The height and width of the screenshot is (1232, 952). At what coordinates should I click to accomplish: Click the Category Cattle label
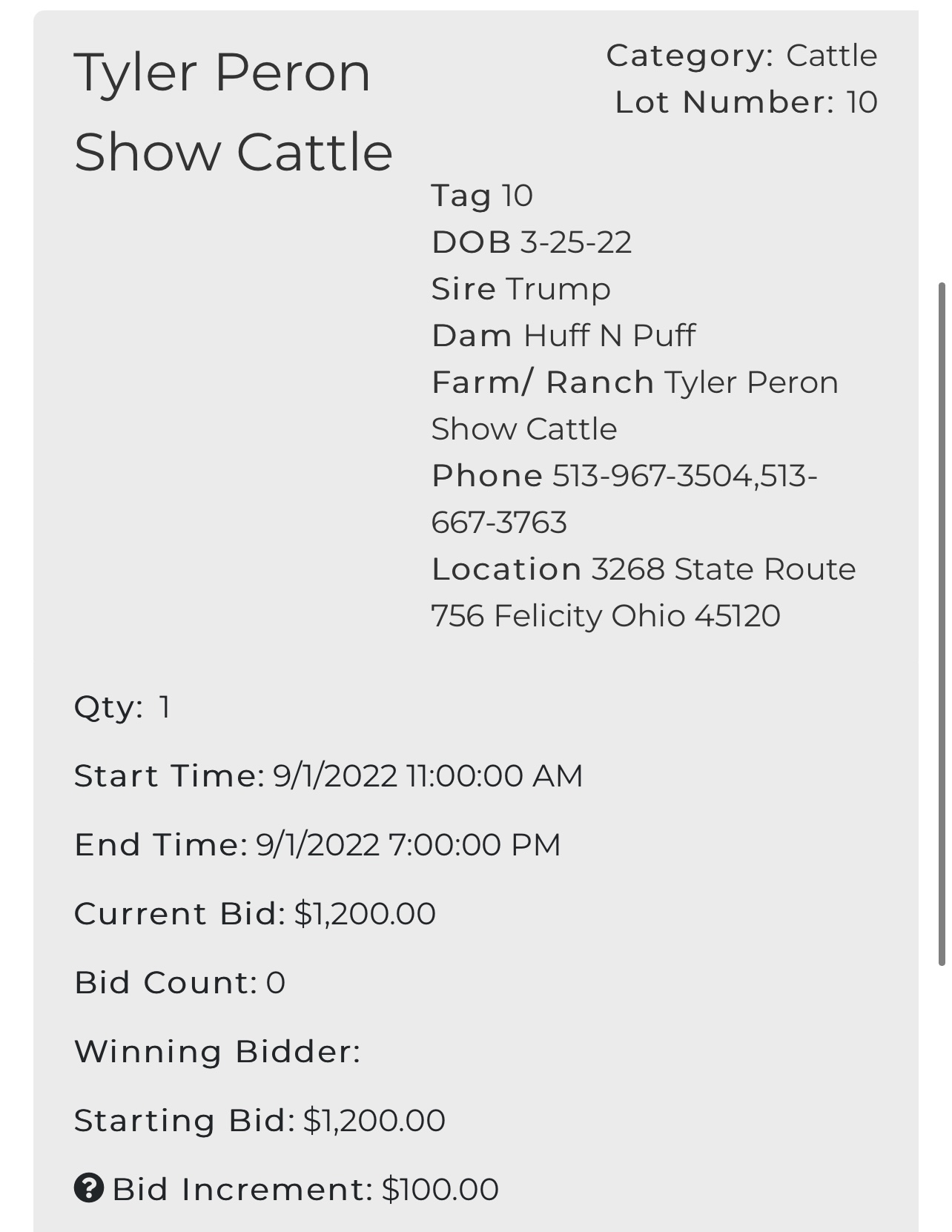point(741,56)
